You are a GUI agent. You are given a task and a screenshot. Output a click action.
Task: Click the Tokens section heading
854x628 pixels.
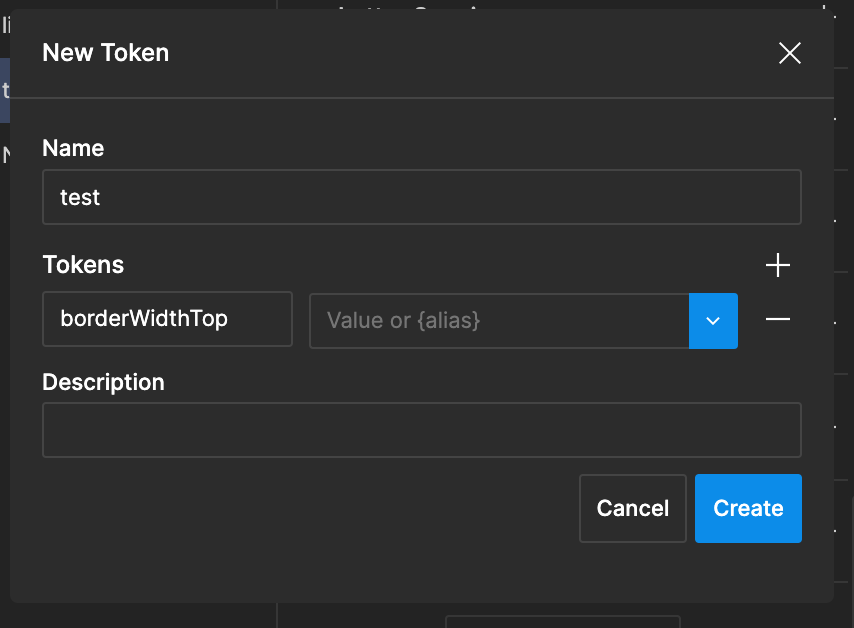click(x=83, y=264)
